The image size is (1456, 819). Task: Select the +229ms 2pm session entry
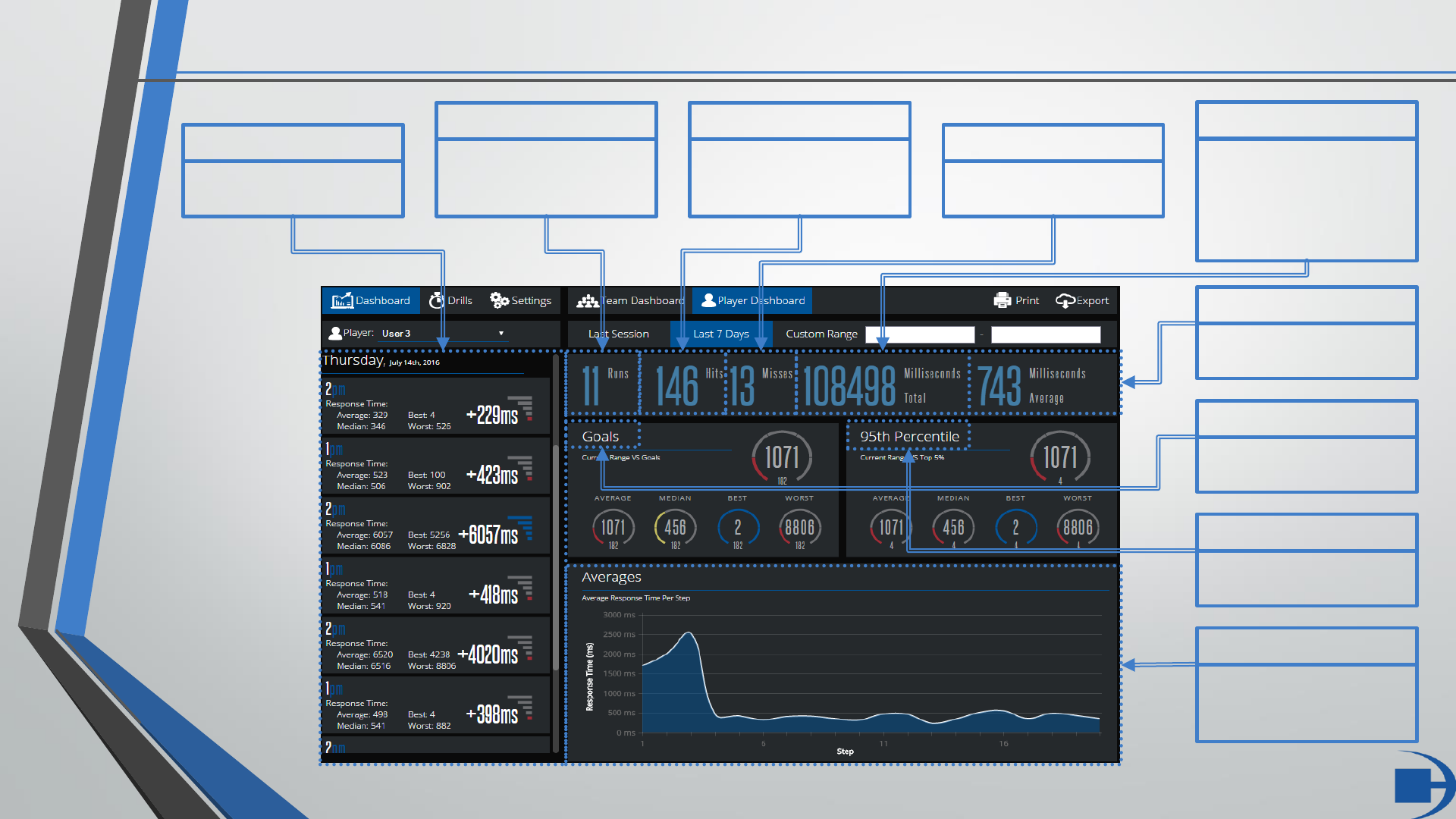(435, 407)
